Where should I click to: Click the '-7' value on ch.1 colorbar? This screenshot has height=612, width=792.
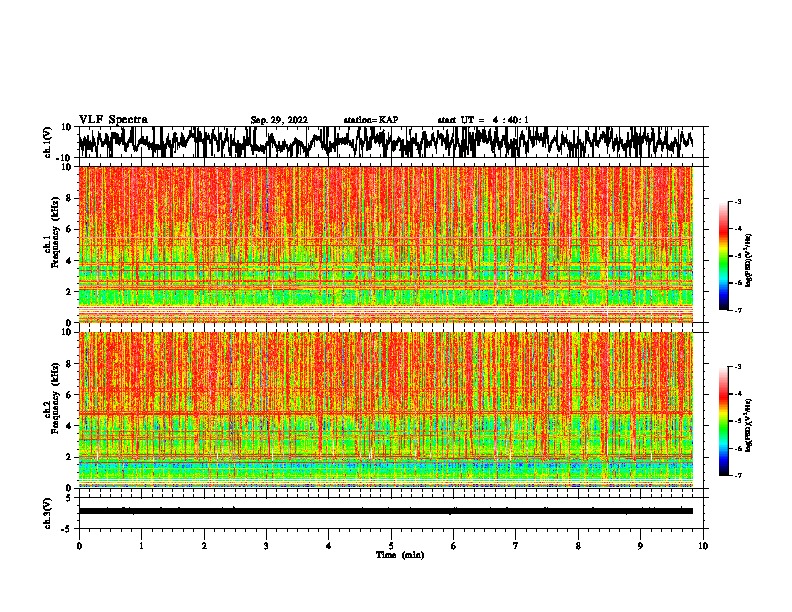point(737,310)
